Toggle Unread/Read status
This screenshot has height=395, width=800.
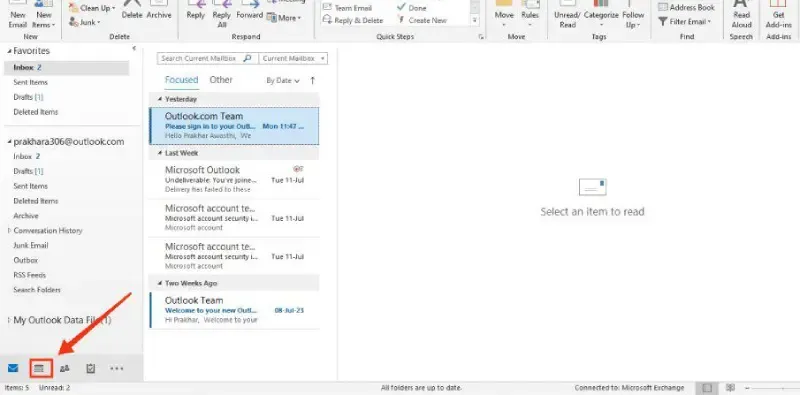point(567,15)
